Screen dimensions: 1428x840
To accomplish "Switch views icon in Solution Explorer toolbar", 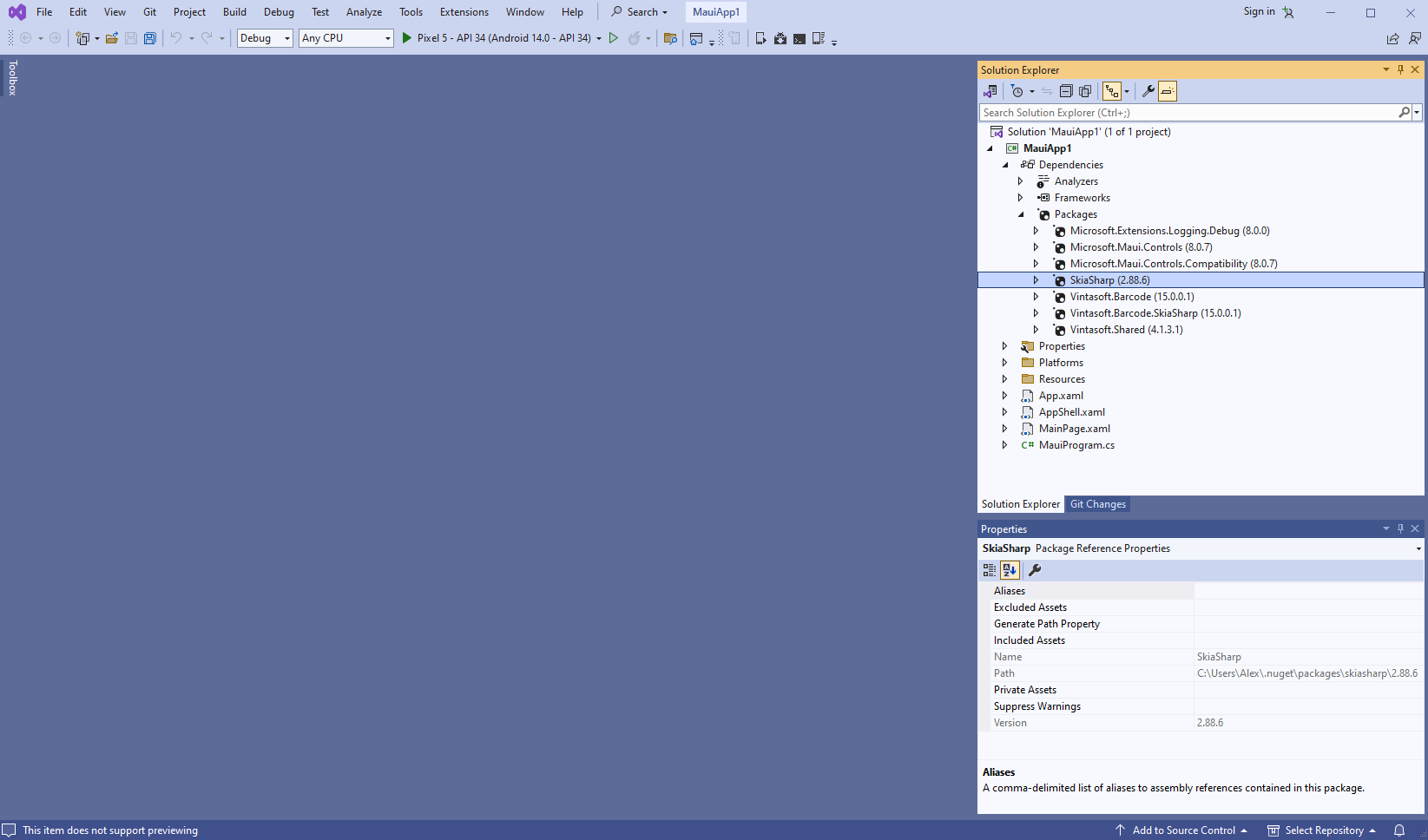I will pos(990,91).
